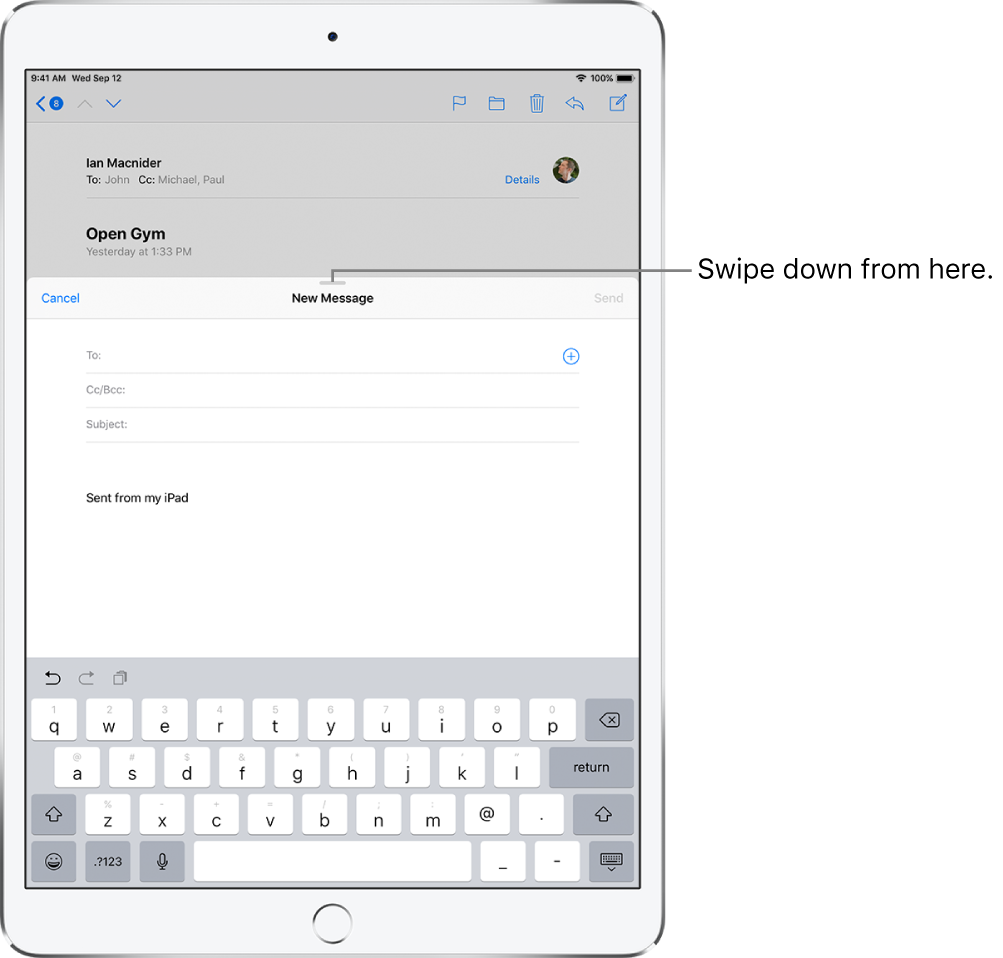Redo the typing action
This screenshot has height=958, width=1003.
pos(86,677)
